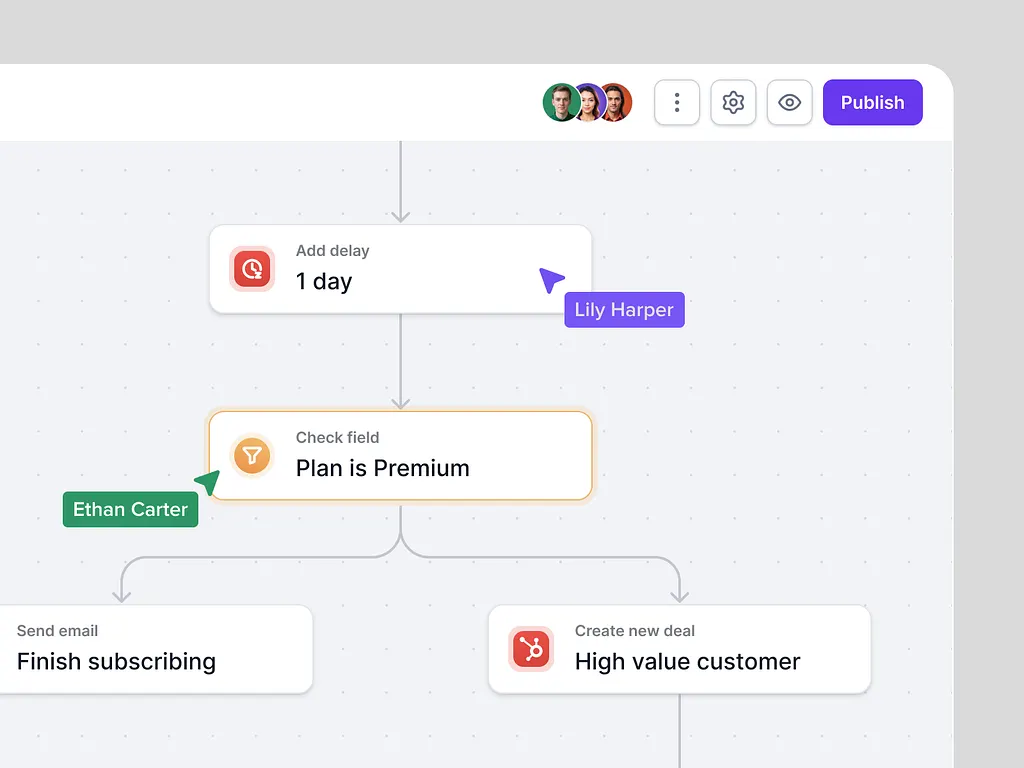Click the middle collaborator avatar in purple

tap(588, 102)
